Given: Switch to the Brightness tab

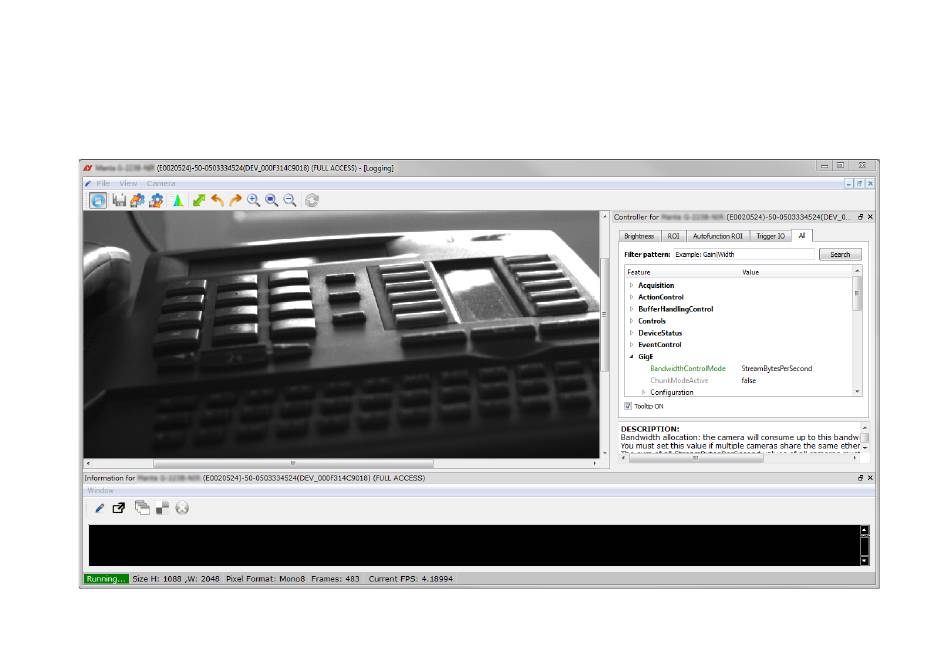Looking at the screenshot, I should tap(639, 236).
